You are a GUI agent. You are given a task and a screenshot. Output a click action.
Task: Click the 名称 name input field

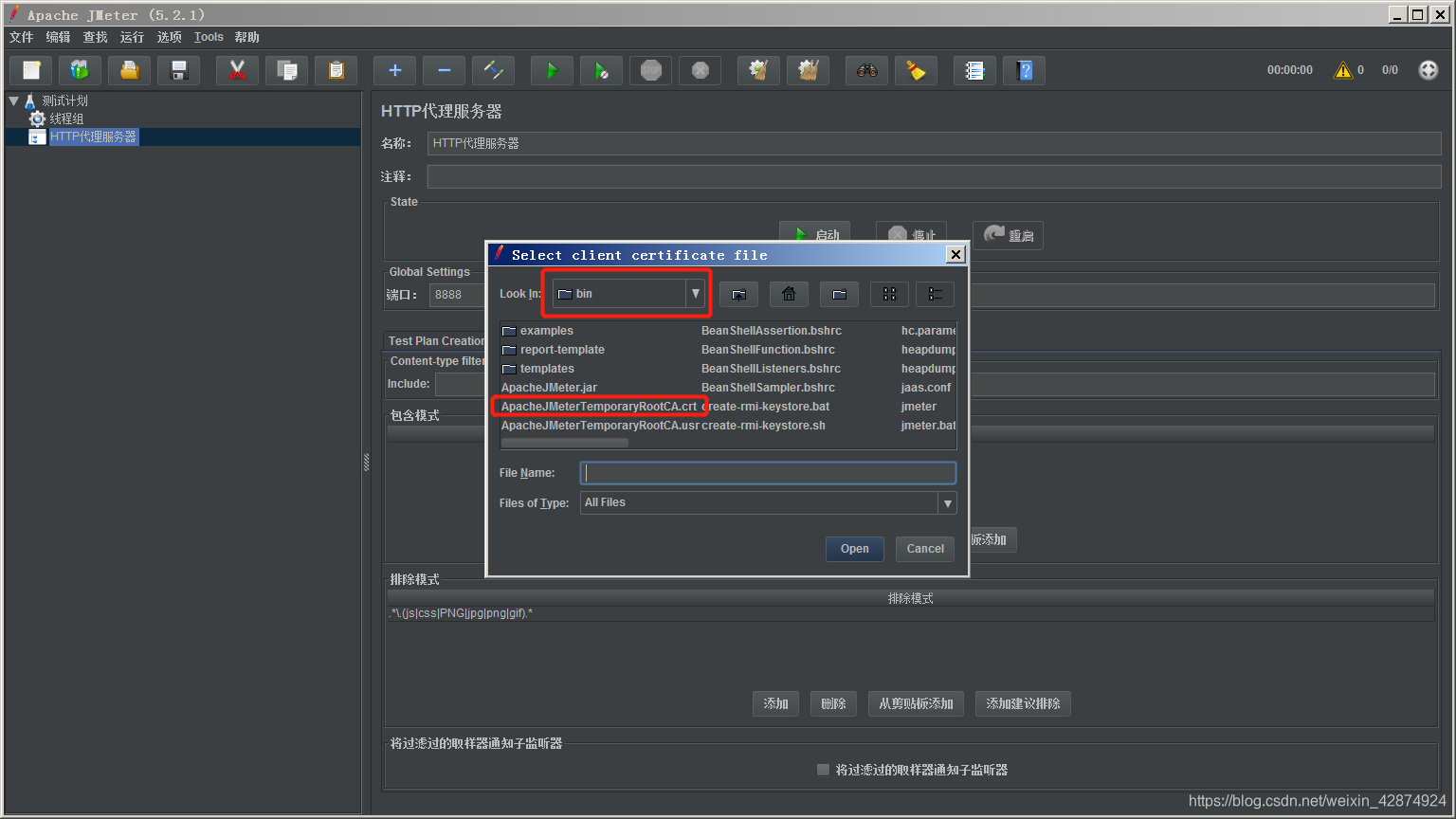pyautogui.click(x=934, y=143)
